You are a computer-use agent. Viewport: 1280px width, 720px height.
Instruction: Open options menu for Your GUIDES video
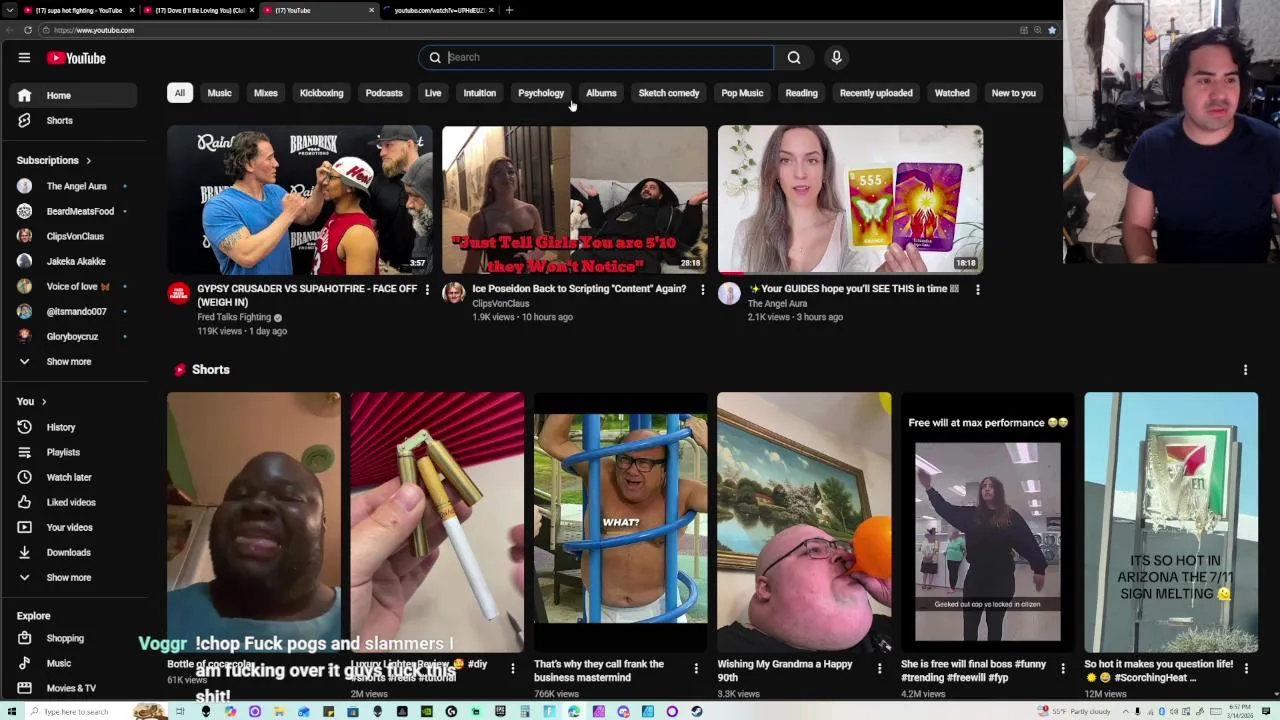(x=977, y=290)
